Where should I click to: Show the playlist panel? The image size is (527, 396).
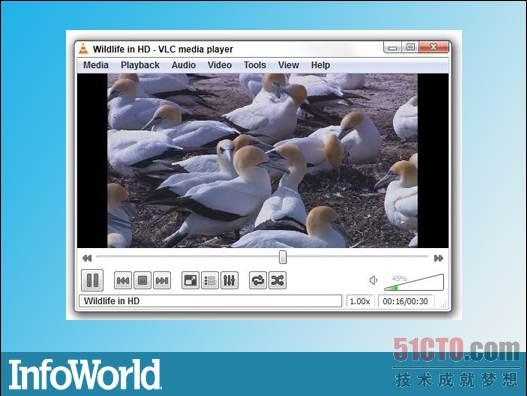(x=210, y=280)
